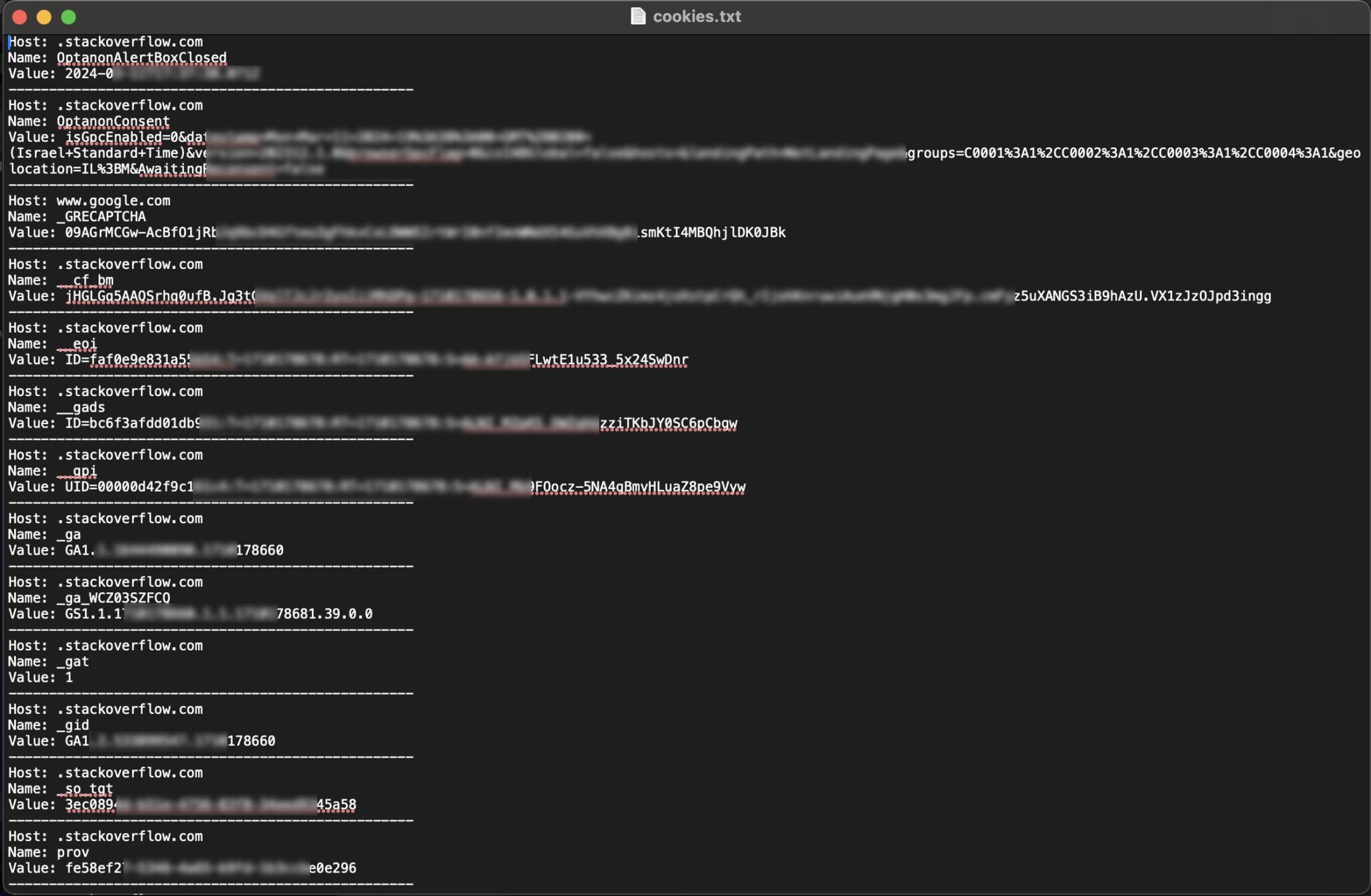This screenshot has width=1371, height=896.
Task: Click the __gpi UID value
Action: coord(127,486)
